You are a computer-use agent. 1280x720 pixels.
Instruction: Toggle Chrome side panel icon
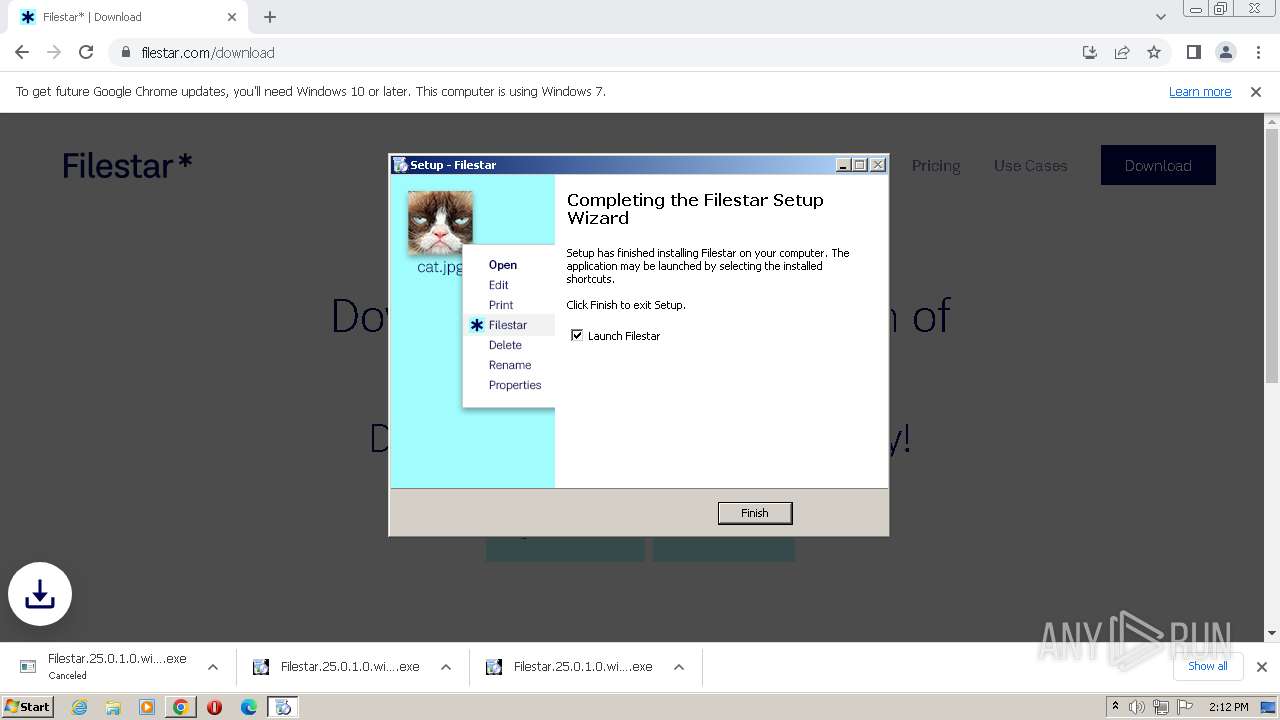1193,52
